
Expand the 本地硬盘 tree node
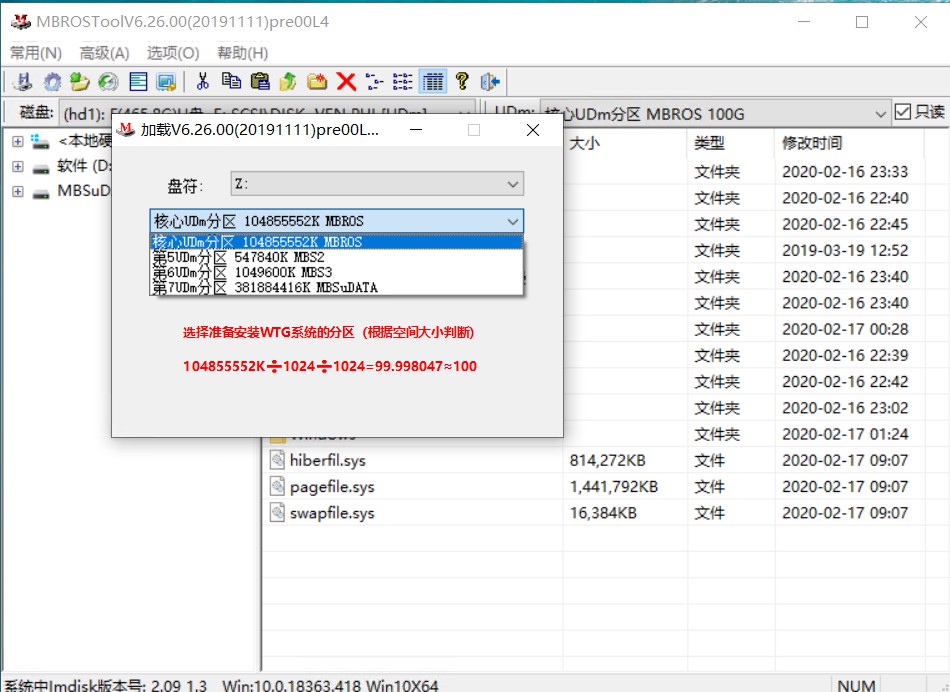(x=16, y=140)
